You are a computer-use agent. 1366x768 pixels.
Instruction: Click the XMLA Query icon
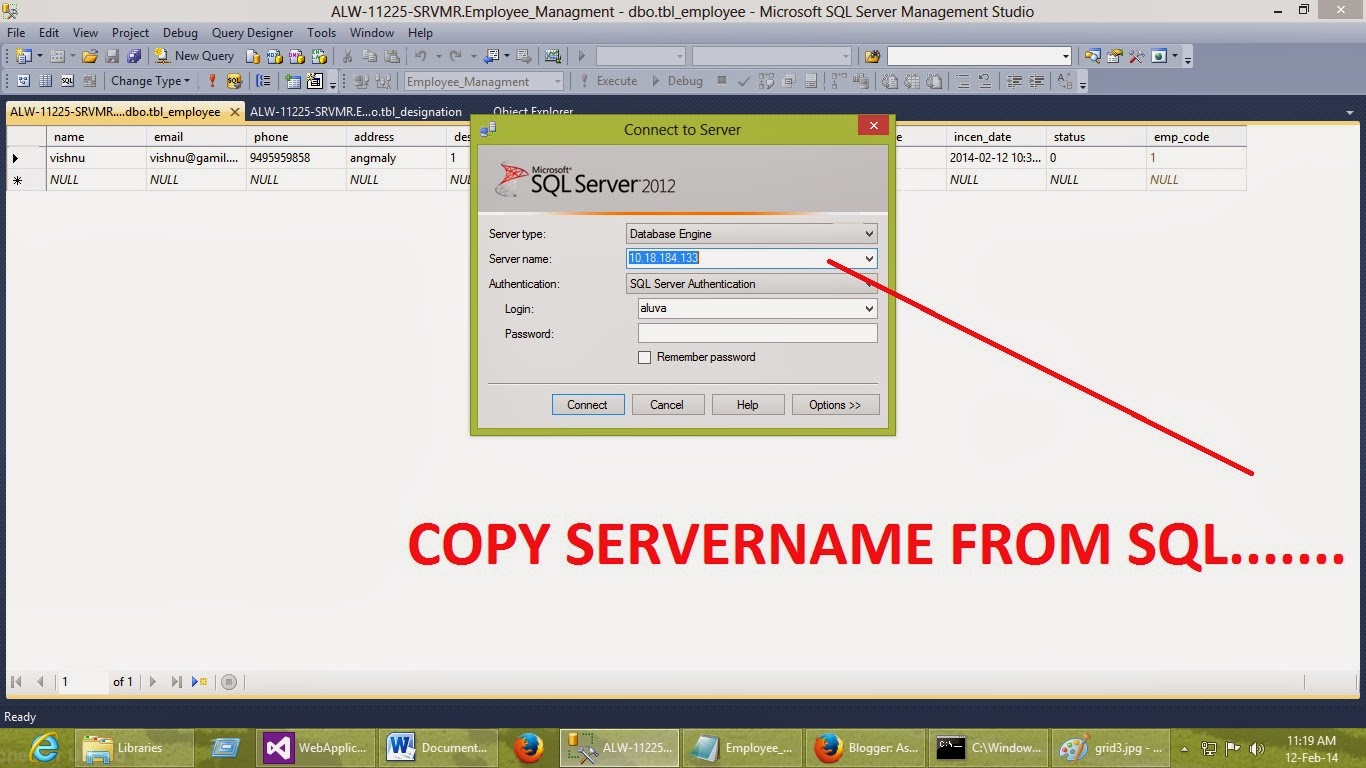tap(319, 56)
